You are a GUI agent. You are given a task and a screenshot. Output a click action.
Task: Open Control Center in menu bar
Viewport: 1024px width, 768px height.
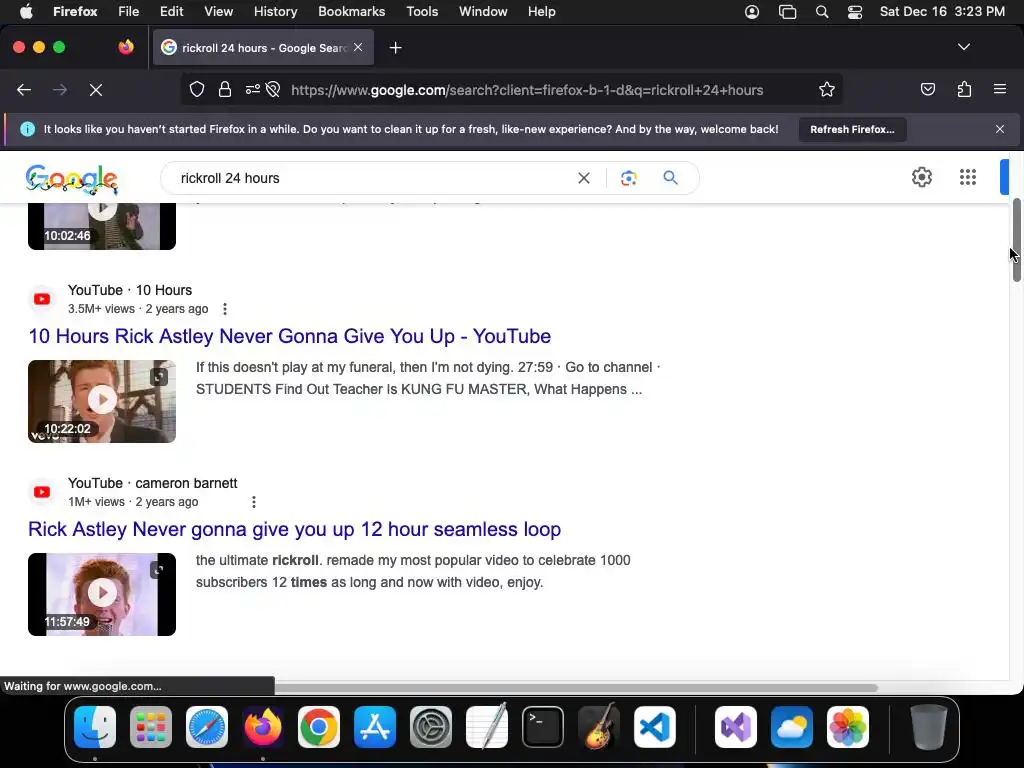855,12
